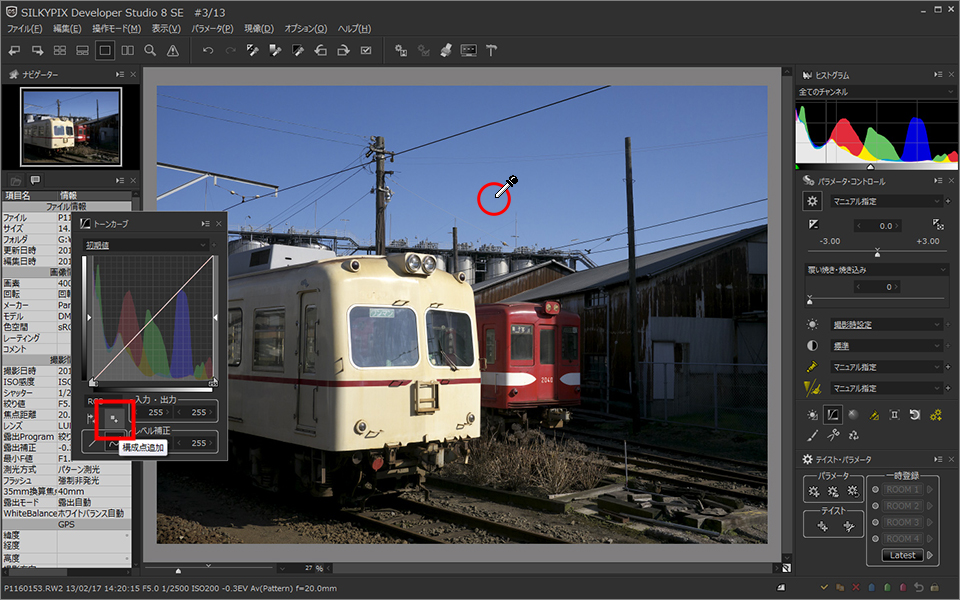
Task: Toggle side-by-side compare view mode
Action: (128, 50)
